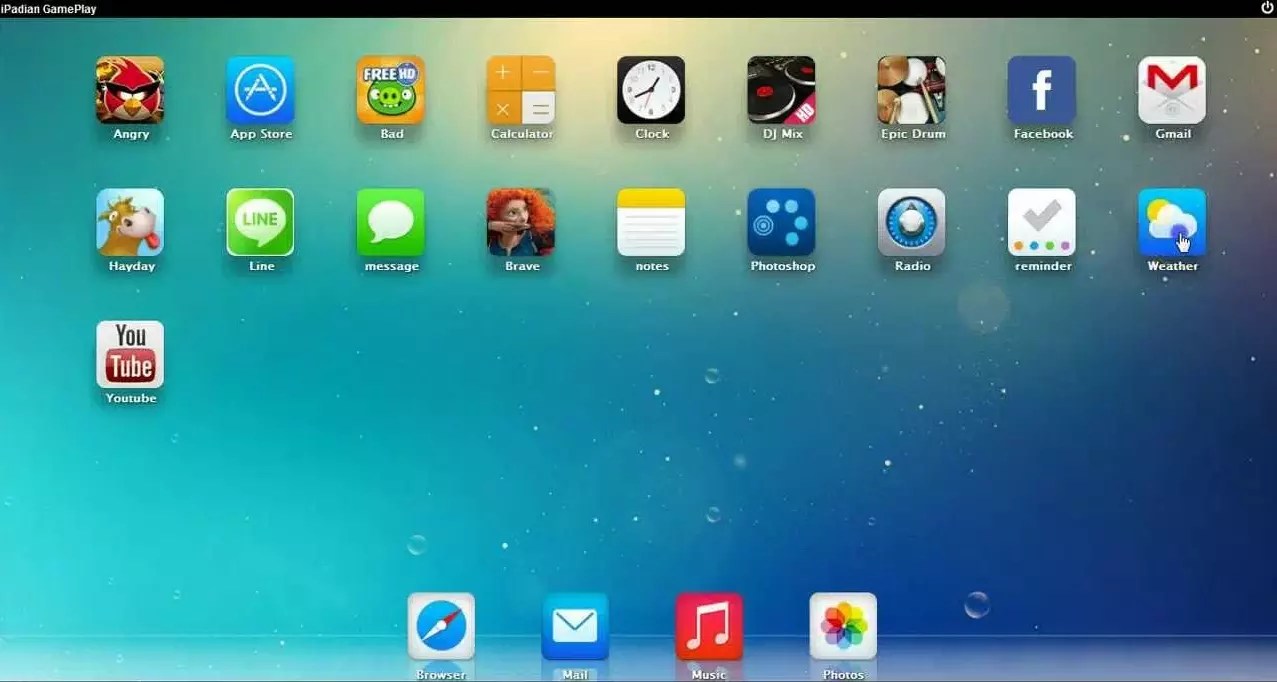This screenshot has height=682, width=1277.
Task: Open the Radio app icon
Action: [912, 222]
